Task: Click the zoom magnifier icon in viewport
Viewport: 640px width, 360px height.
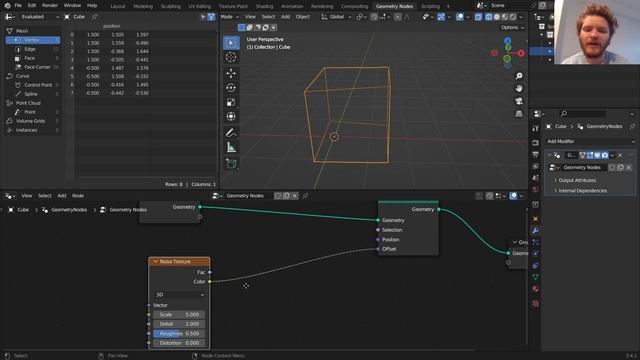Action: (x=519, y=76)
